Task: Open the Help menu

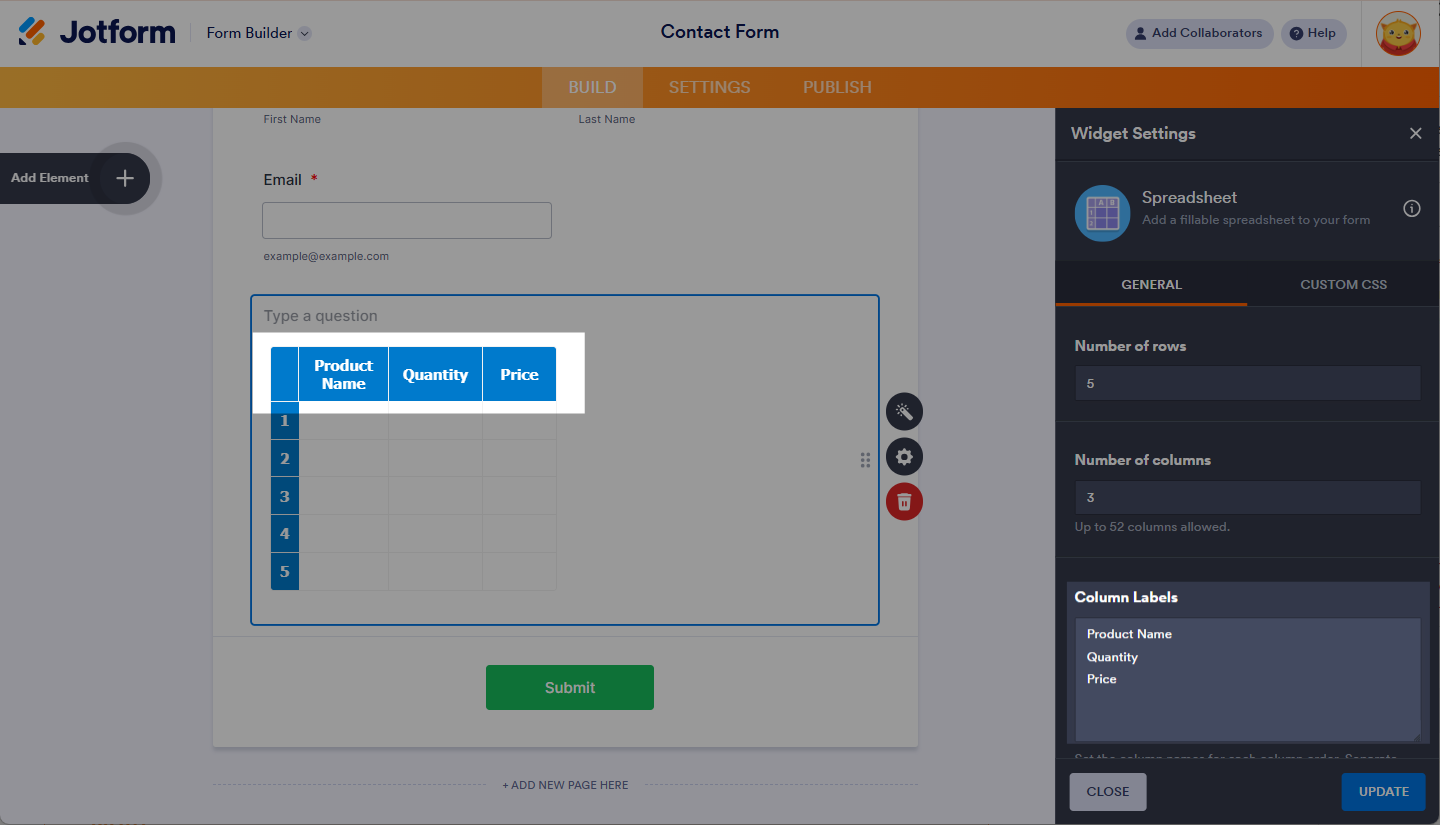Action: [1313, 33]
